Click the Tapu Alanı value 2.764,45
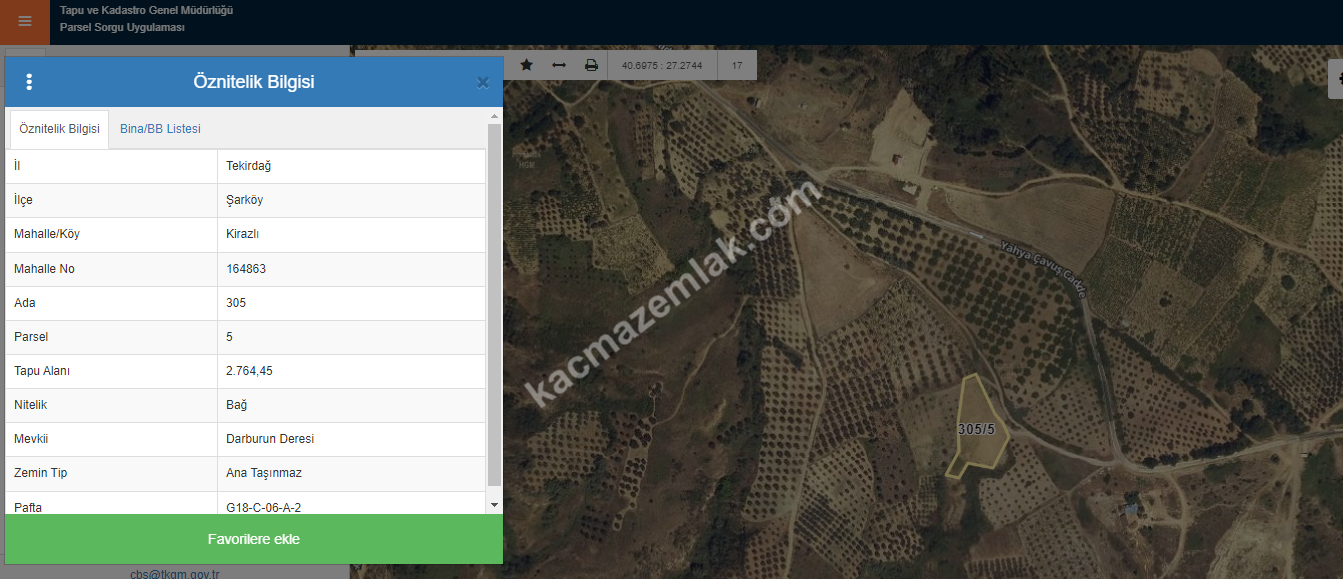 pos(250,371)
